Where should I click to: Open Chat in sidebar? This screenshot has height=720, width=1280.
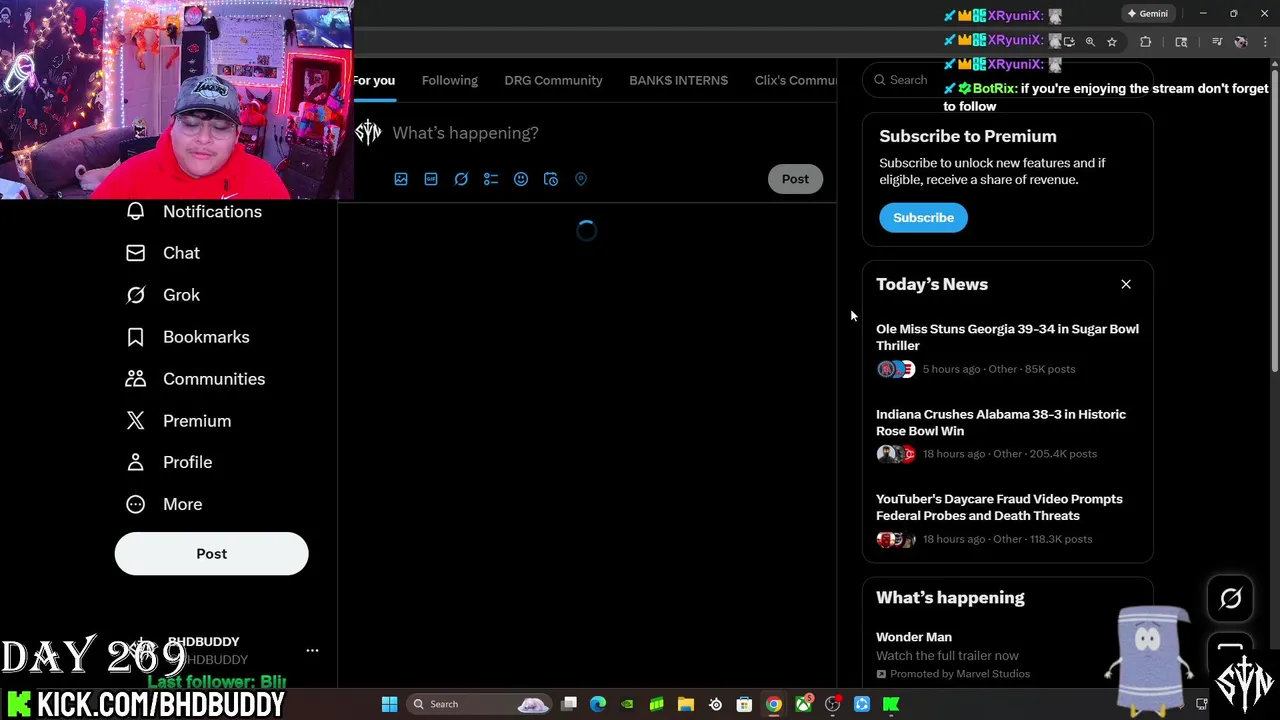pos(163,253)
